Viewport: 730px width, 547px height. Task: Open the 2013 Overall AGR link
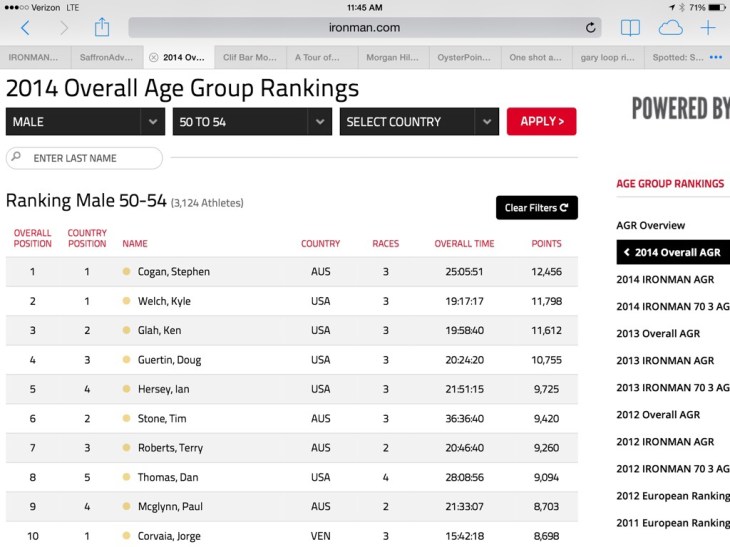[657, 334]
